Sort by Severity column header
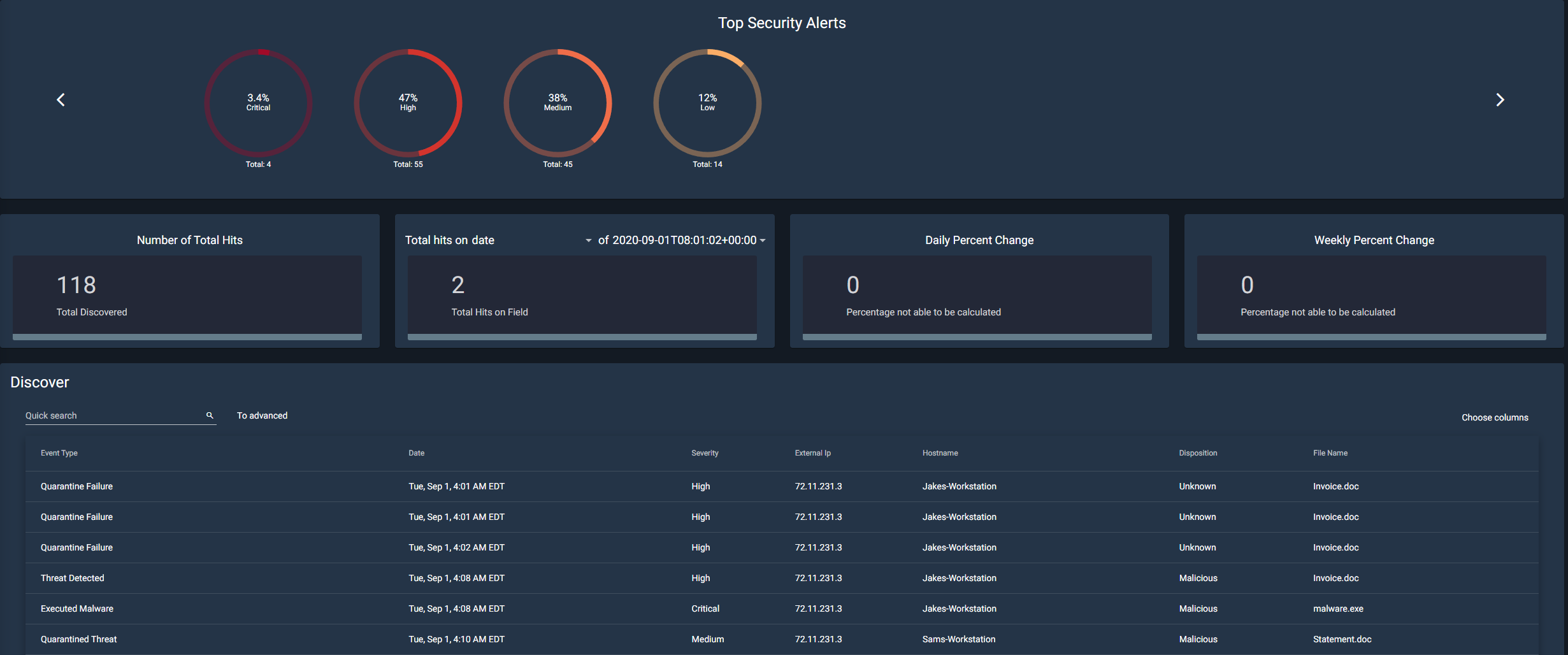The height and width of the screenshot is (655, 1568). coord(705,453)
